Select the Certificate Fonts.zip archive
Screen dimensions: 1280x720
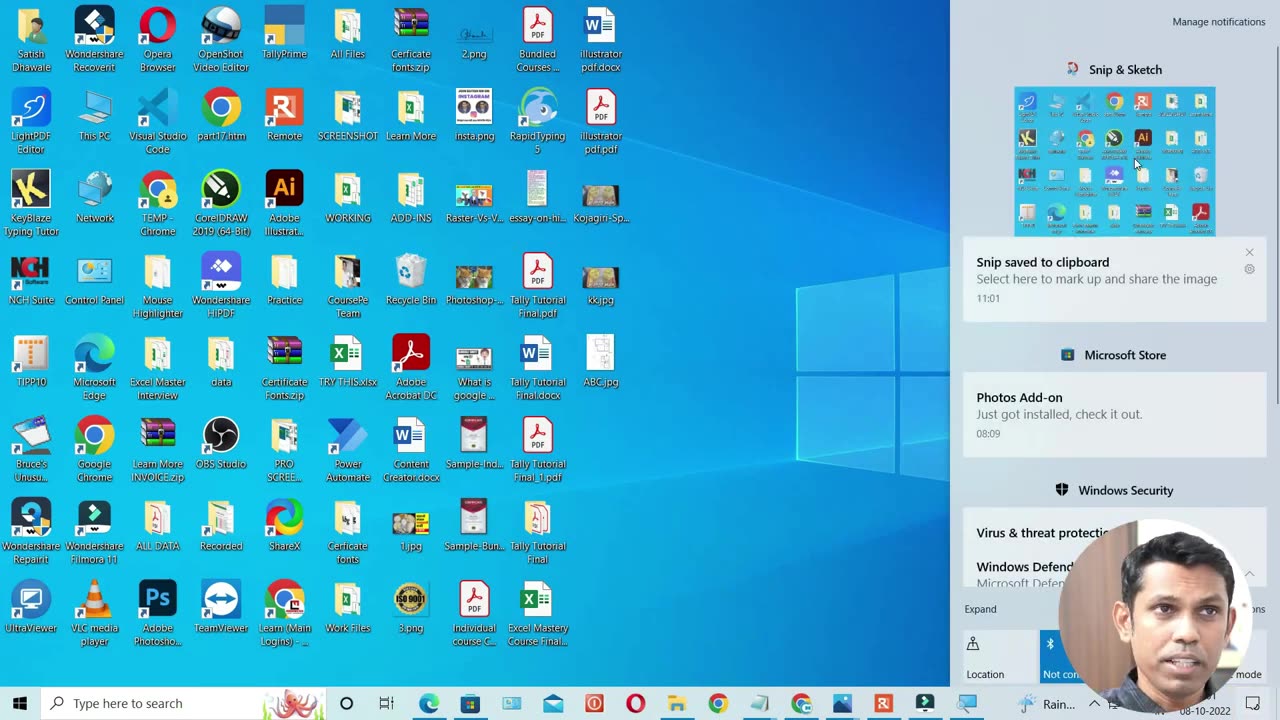284,368
